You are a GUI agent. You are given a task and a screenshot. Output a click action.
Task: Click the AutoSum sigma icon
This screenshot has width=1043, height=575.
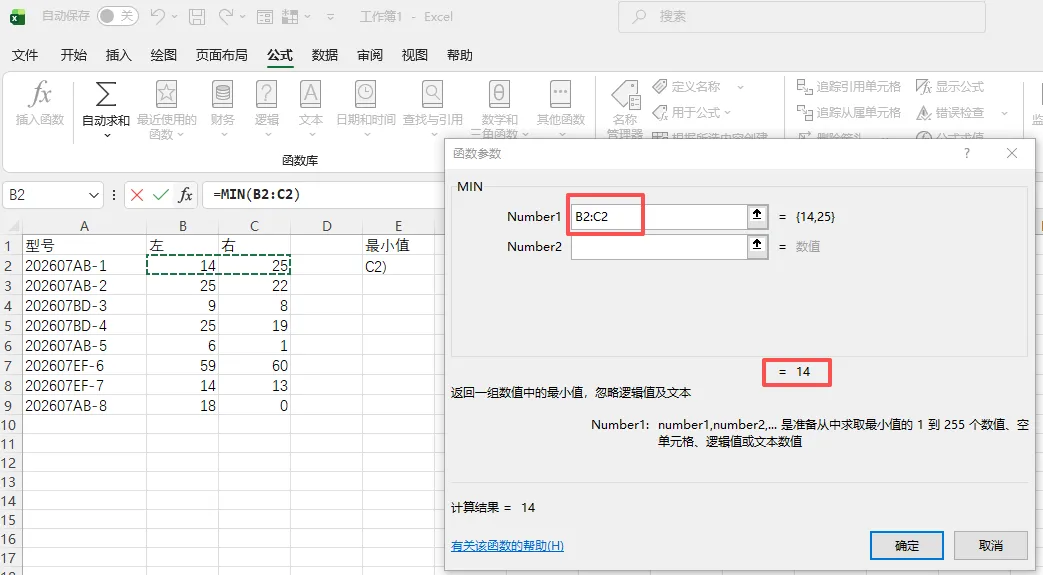tap(106, 94)
